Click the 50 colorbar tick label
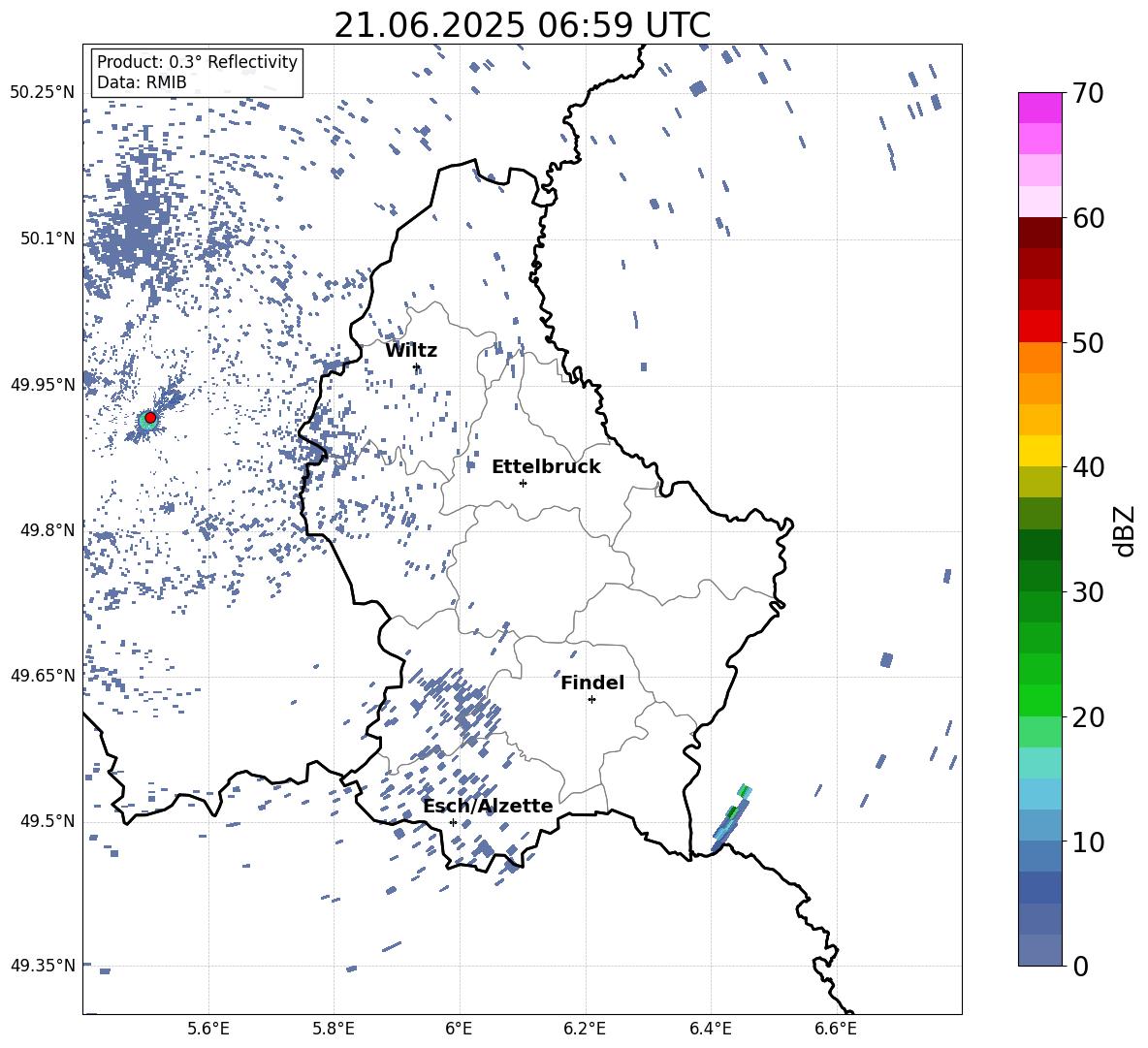1148x1048 pixels. (1088, 342)
